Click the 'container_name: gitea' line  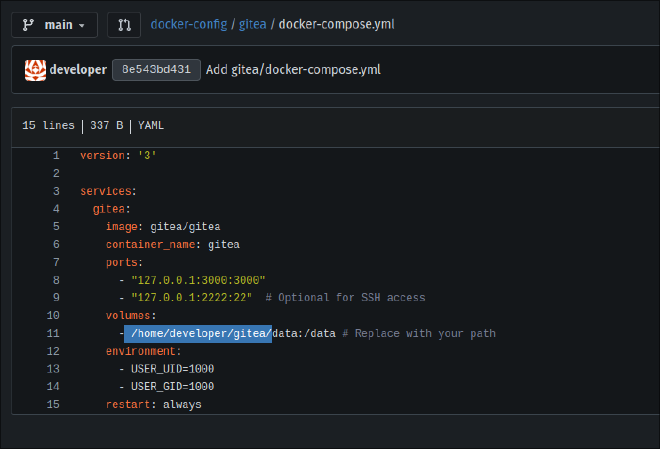coord(173,244)
